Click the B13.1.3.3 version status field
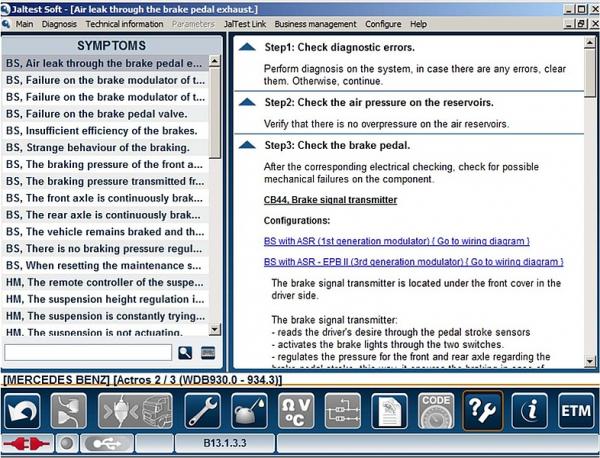This screenshot has width=600, height=458. pyautogui.click(x=225, y=443)
